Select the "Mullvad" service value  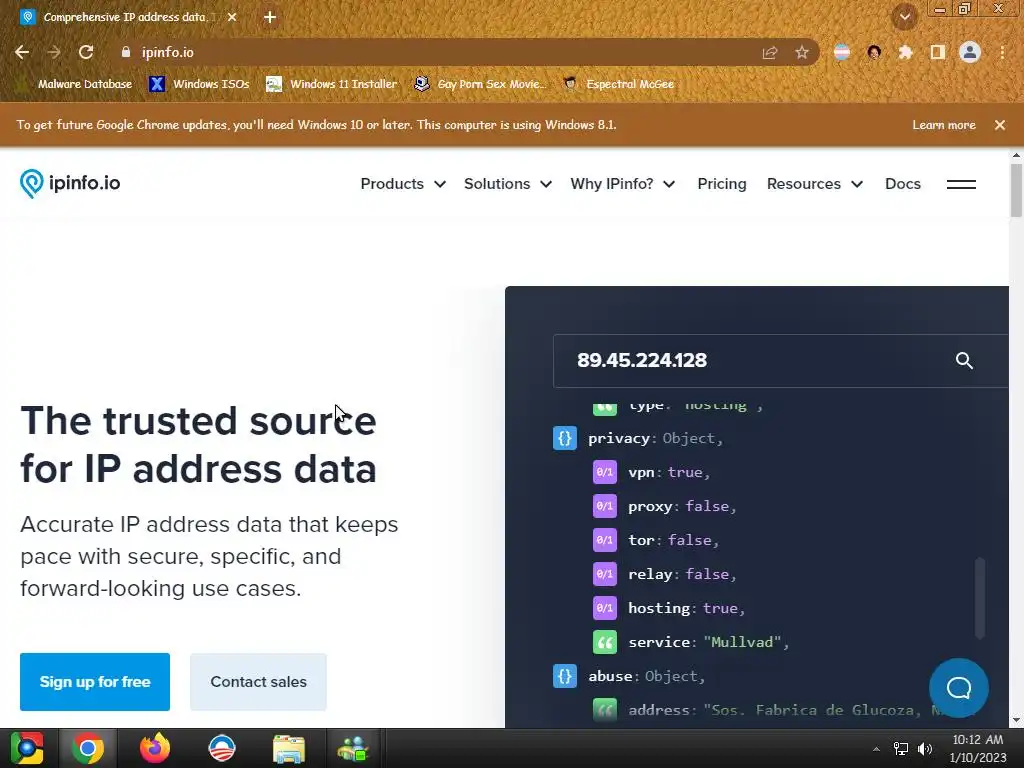pos(742,642)
